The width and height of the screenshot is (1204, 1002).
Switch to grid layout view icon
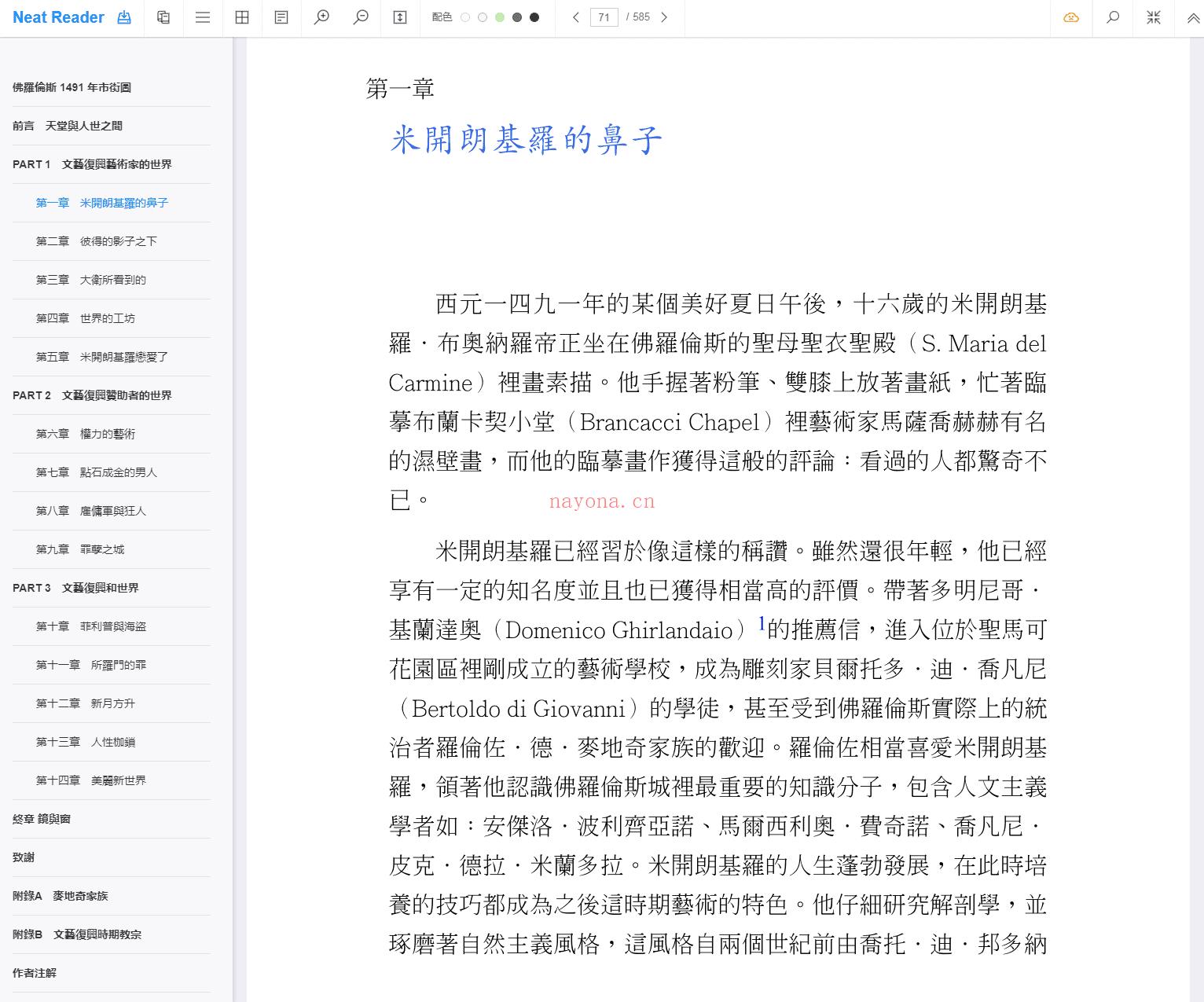pos(242,17)
